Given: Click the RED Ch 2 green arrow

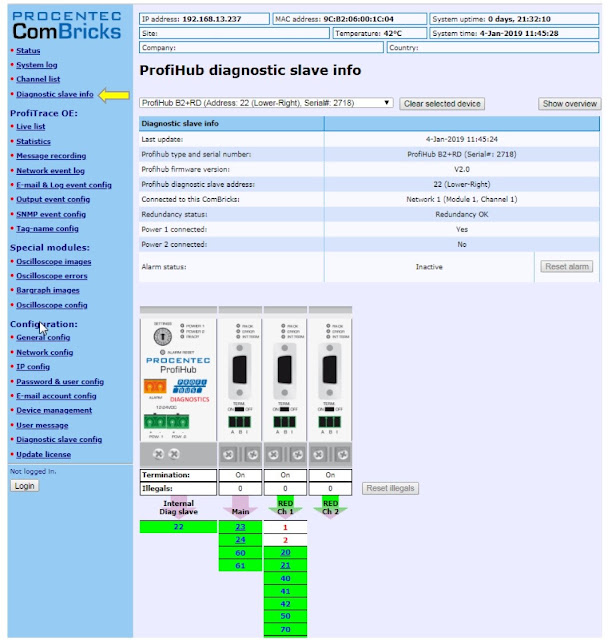Looking at the screenshot, I should point(330,507).
